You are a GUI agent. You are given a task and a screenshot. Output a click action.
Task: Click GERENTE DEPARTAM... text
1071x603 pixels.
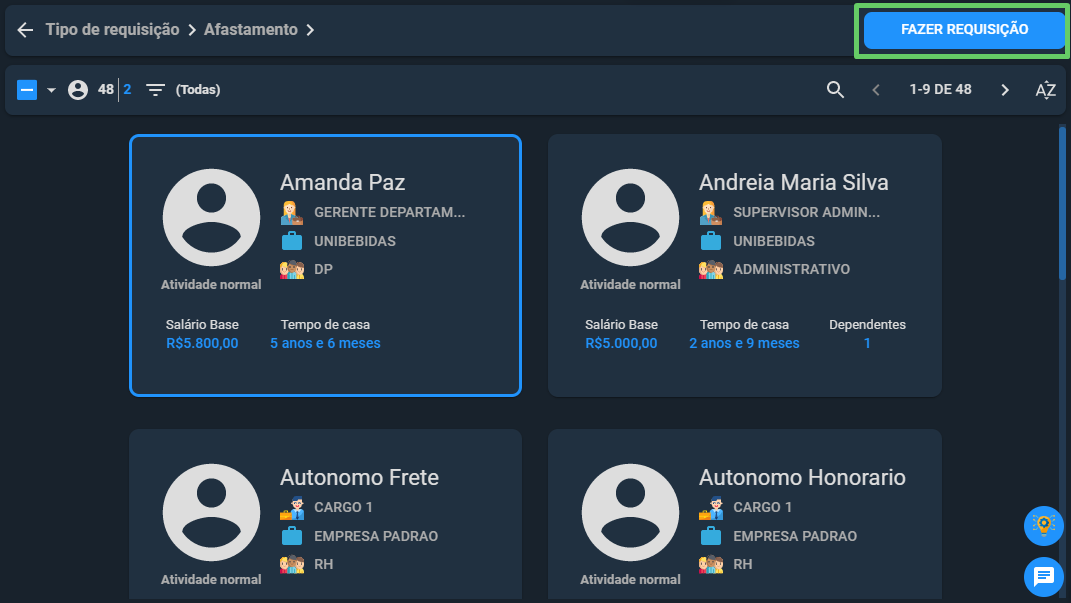(389, 212)
